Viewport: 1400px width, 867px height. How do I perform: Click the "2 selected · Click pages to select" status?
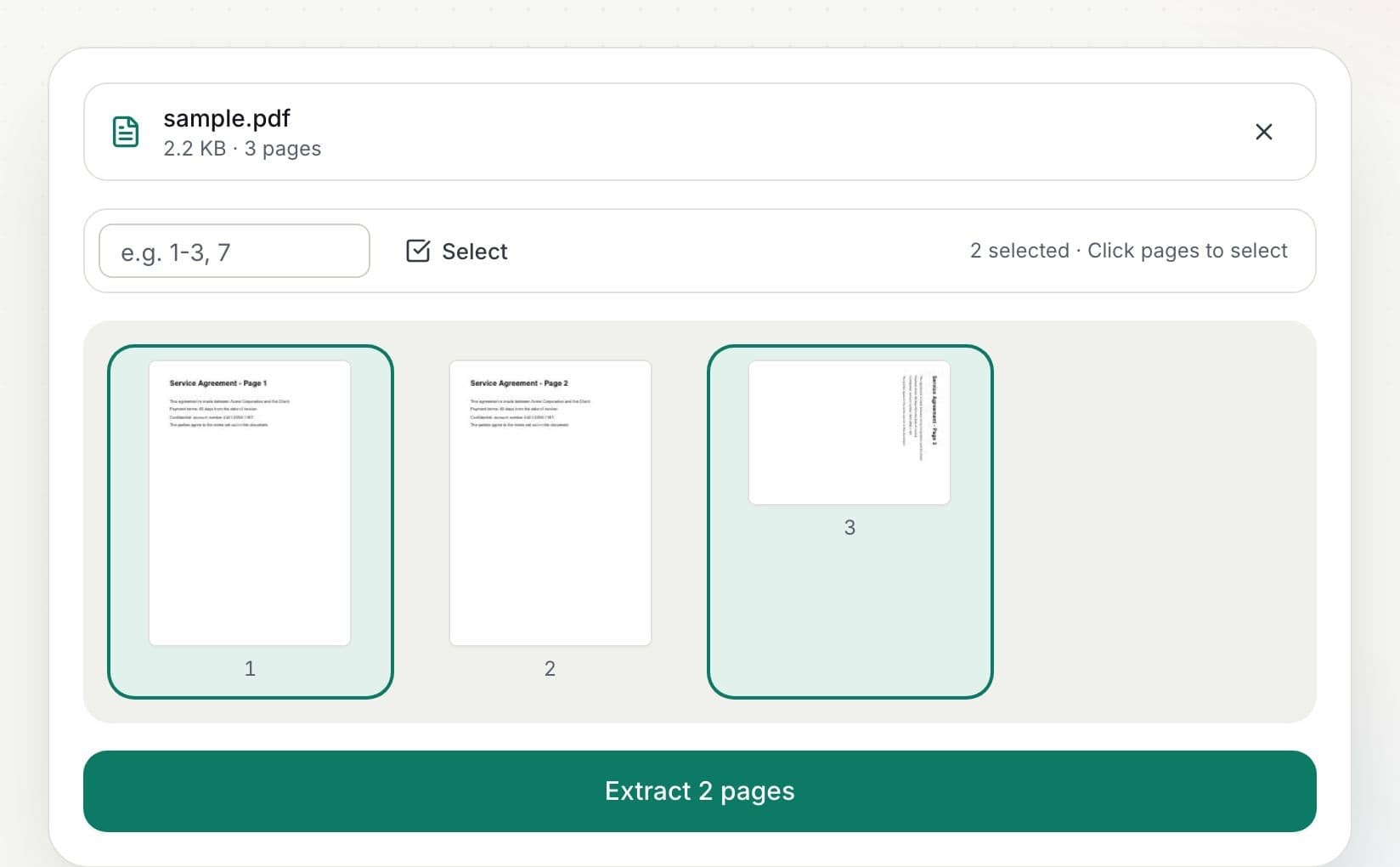pyautogui.click(x=1129, y=251)
